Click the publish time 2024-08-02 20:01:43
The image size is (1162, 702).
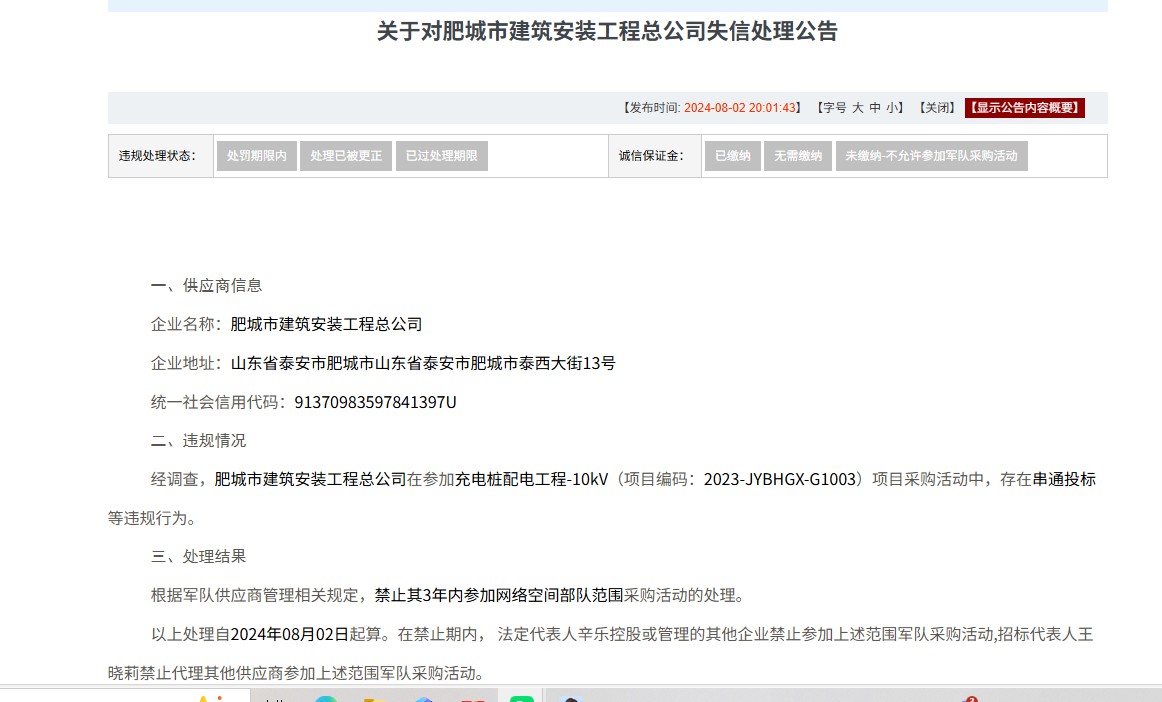click(x=740, y=108)
